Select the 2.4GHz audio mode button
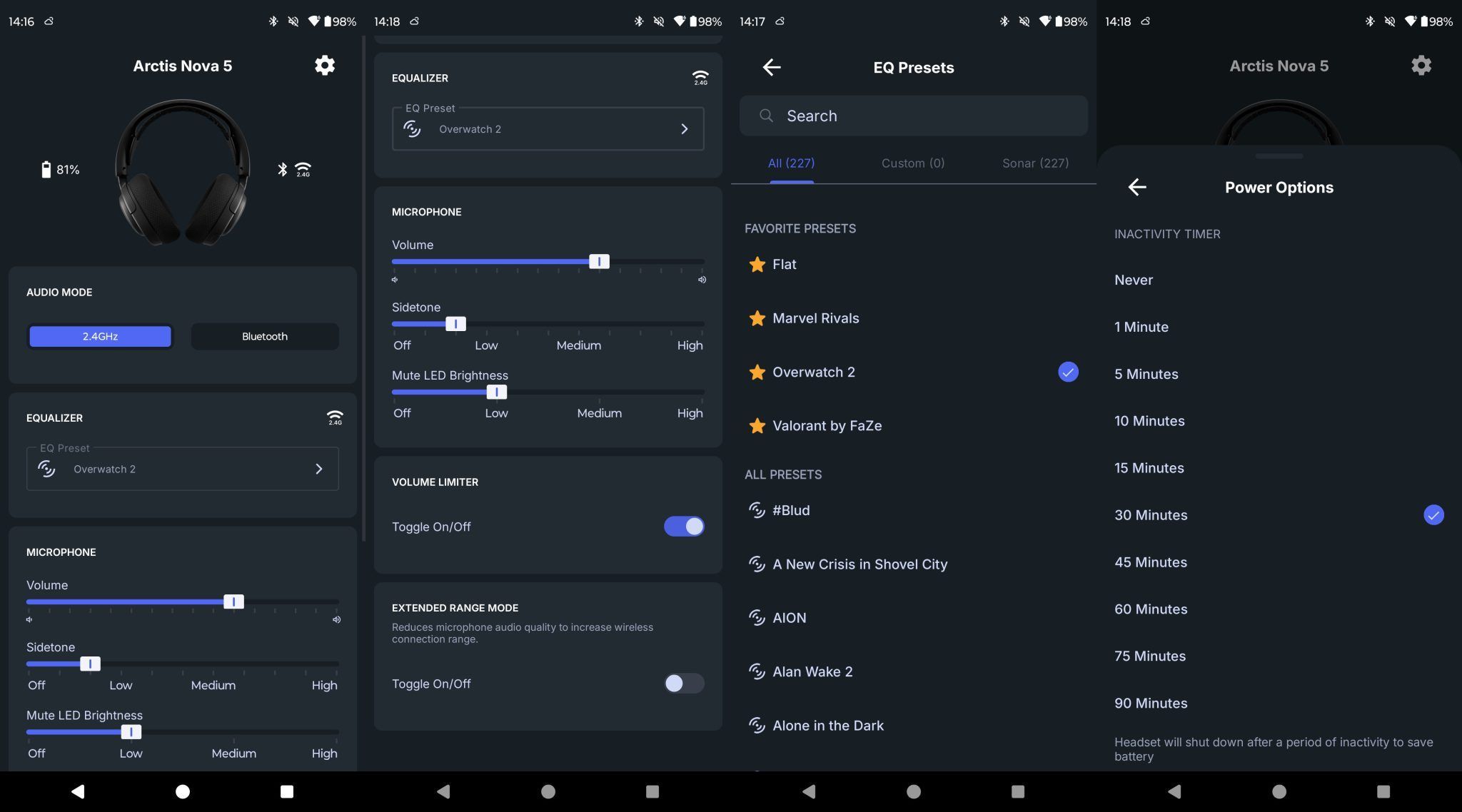The width and height of the screenshot is (1462, 812). coord(100,336)
